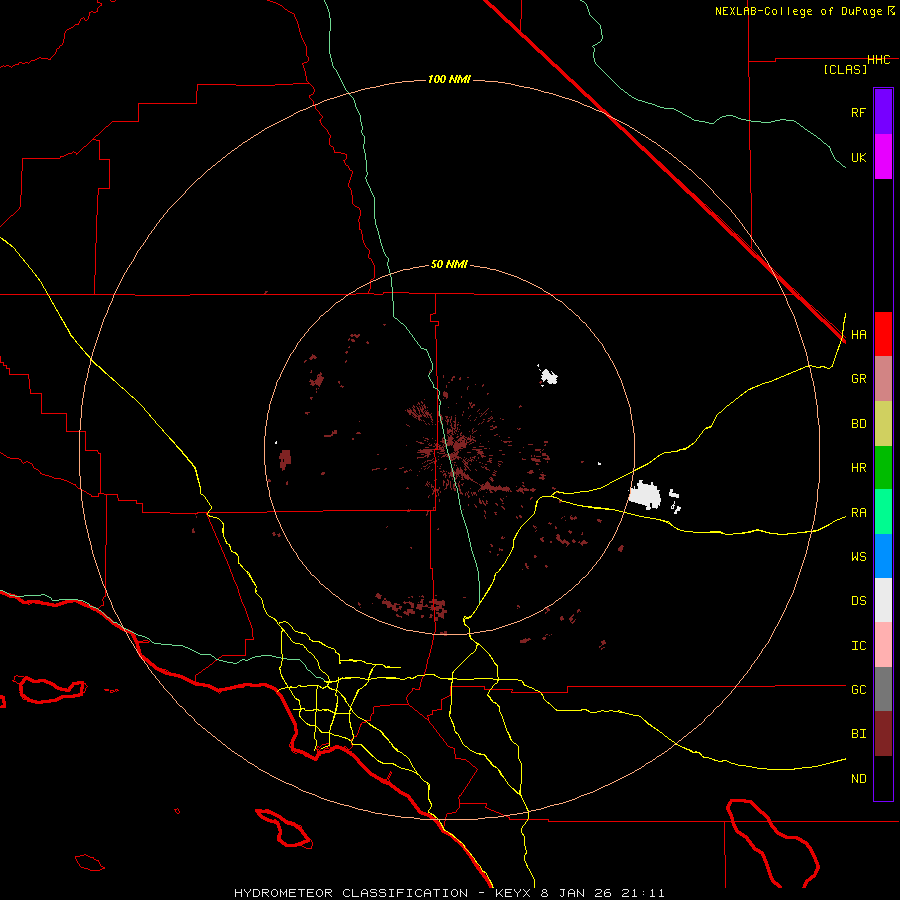Choose the yellow BD legend swatch

pyautogui.click(x=883, y=423)
